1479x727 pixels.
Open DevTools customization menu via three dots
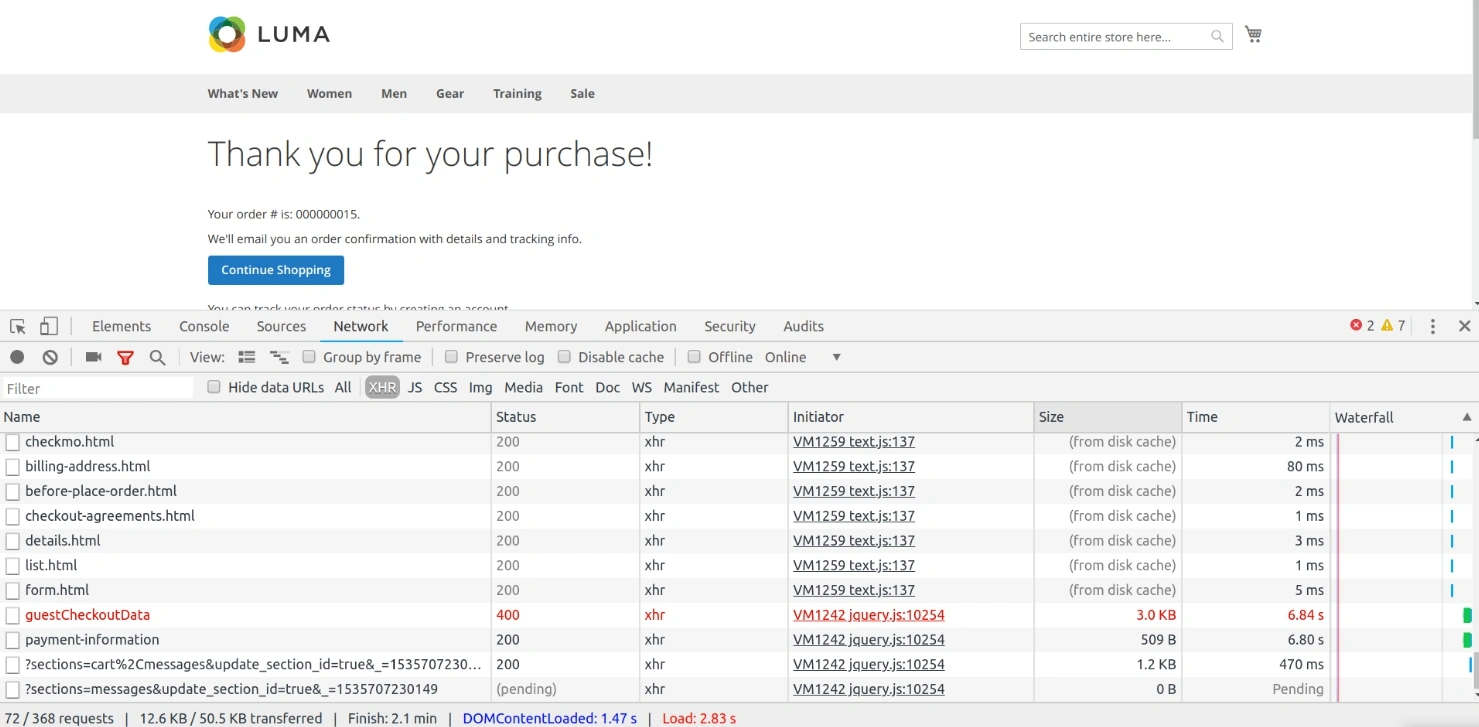coord(1433,326)
